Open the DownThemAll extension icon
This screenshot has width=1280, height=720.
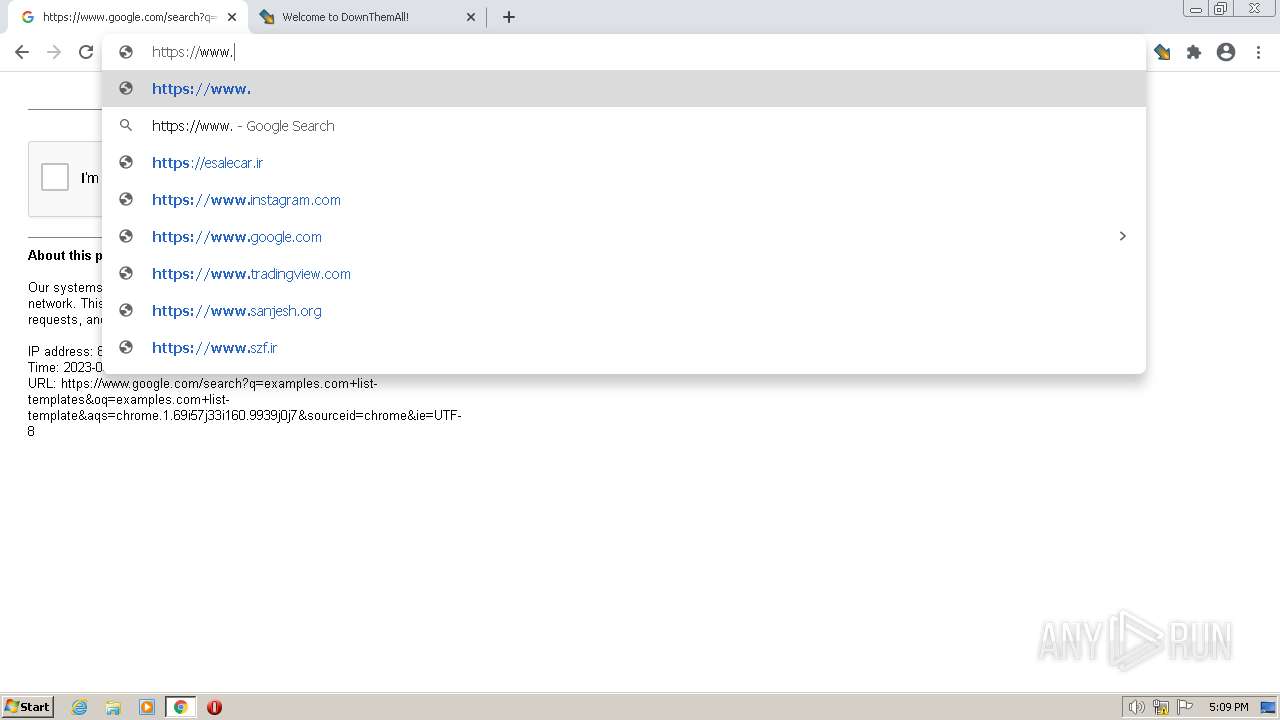pos(1162,52)
